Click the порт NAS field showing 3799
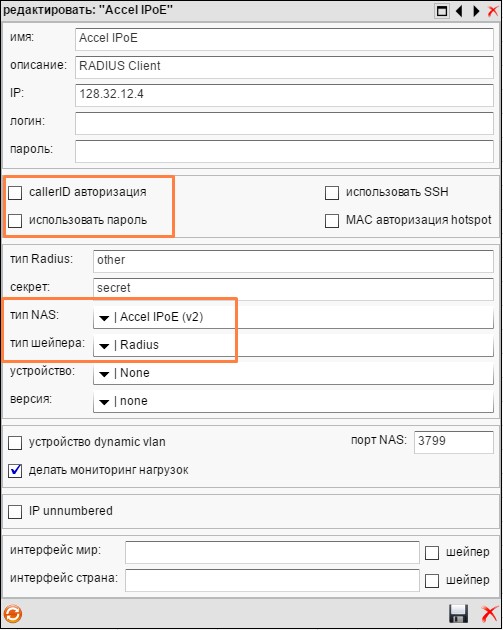Screen dimensions: 503x630 (454, 442)
